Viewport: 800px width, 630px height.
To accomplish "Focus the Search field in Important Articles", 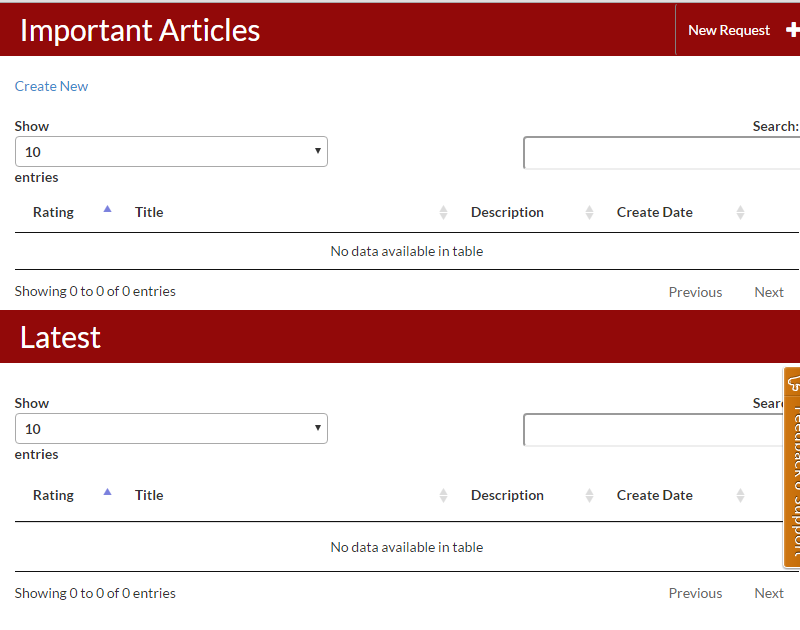I will click(x=661, y=153).
